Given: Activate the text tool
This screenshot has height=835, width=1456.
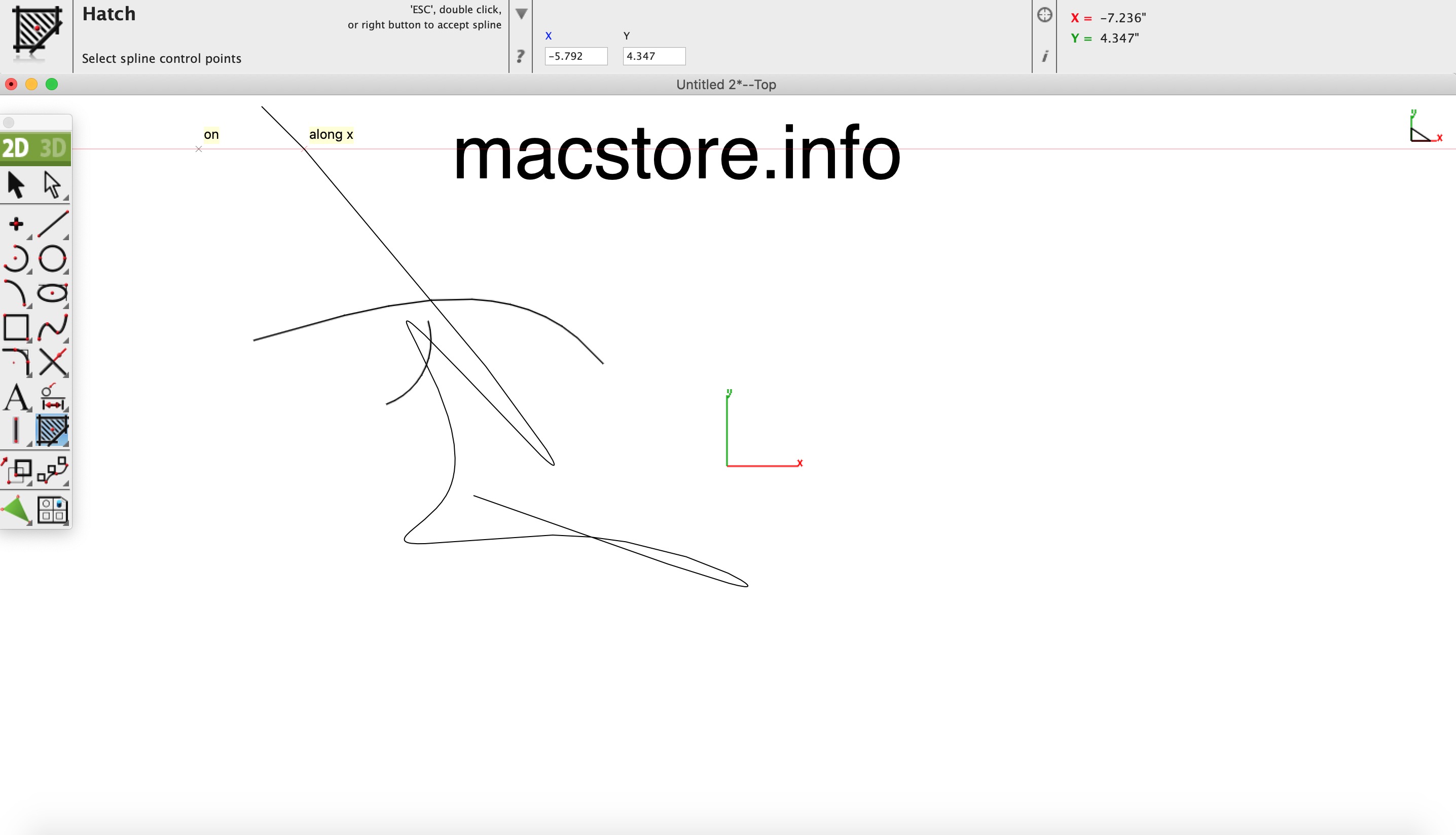Looking at the screenshot, I should [16, 397].
